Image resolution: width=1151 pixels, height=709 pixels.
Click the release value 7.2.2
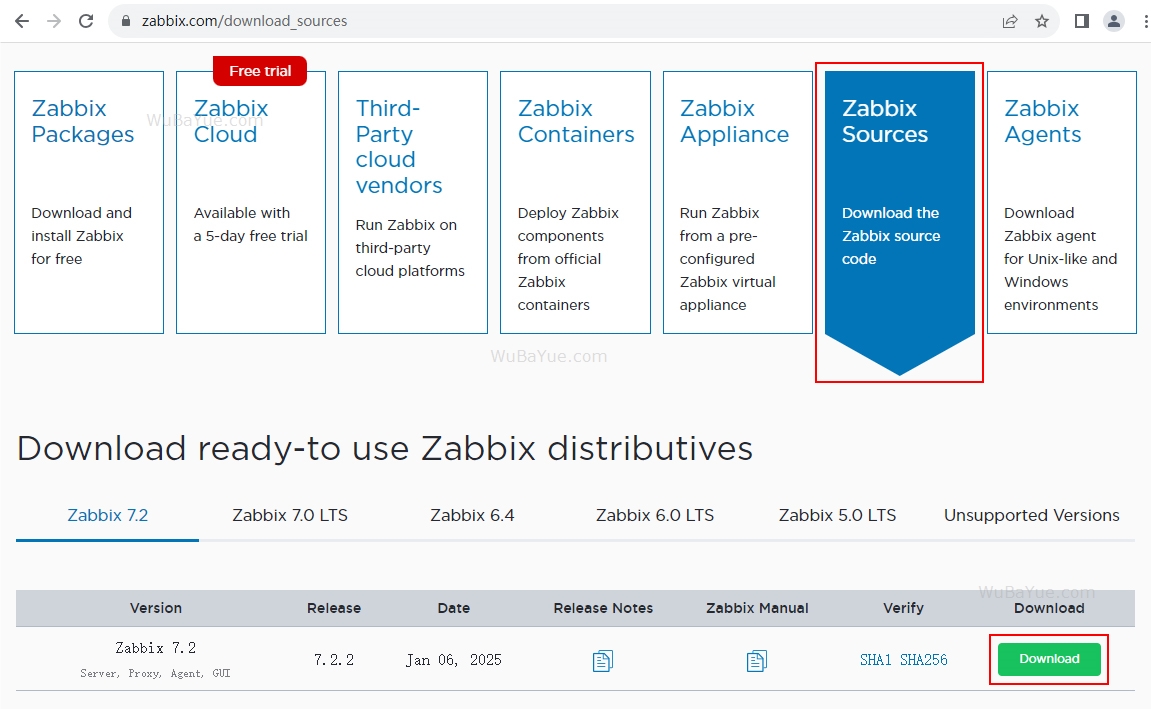coord(334,660)
